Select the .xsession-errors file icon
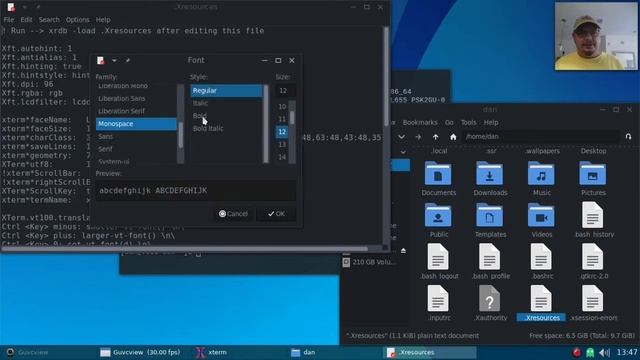This screenshot has height=360, width=640. point(593,298)
